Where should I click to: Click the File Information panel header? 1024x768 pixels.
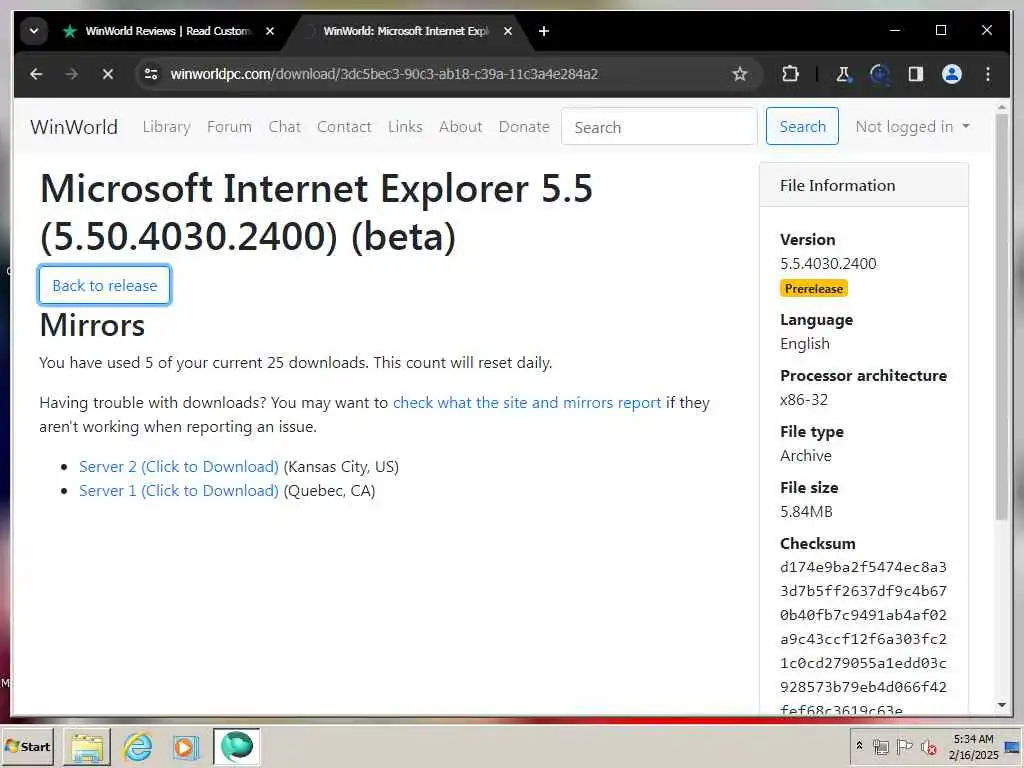pyautogui.click(x=863, y=185)
